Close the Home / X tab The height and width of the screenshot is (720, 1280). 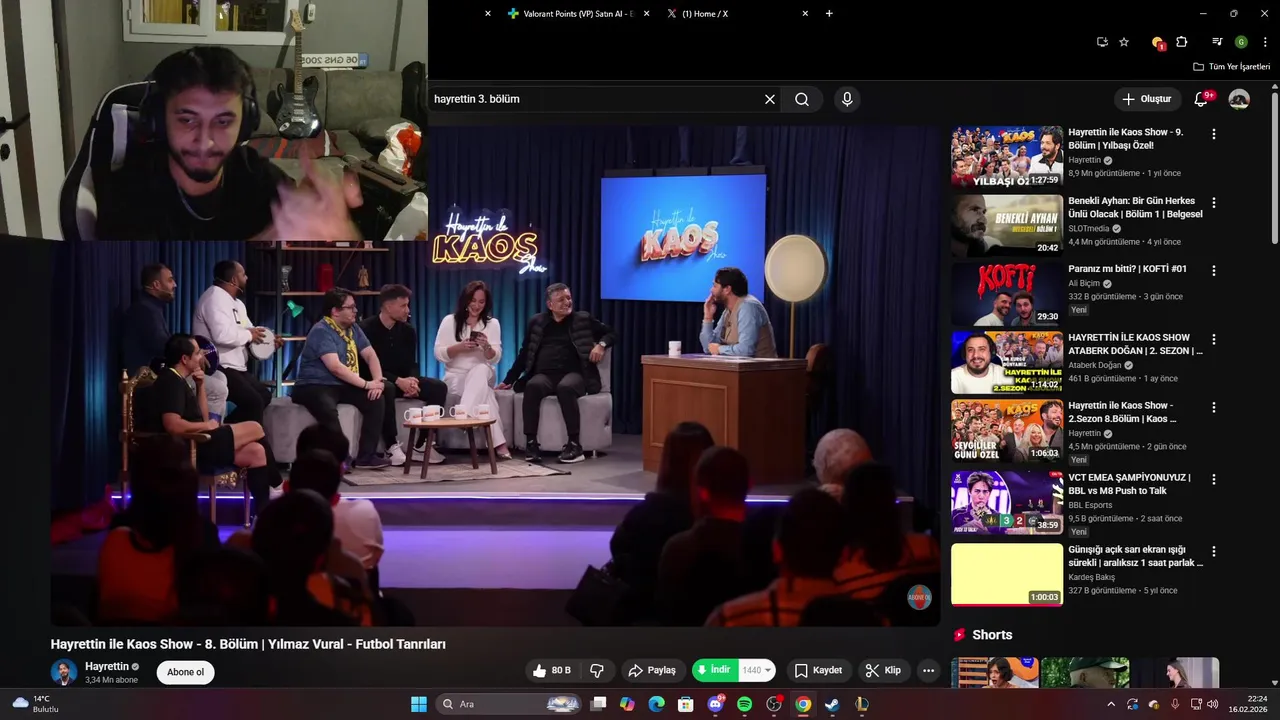(x=805, y=14)
